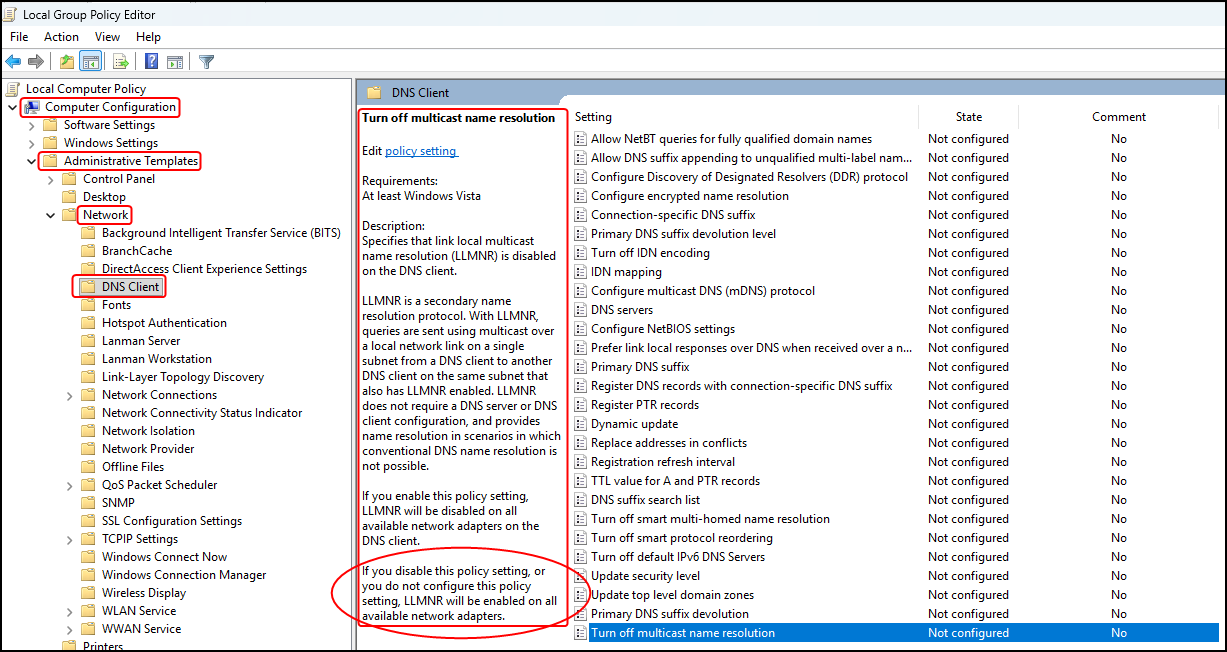The width and height of the screenshot is (1227, 652).
Task: Select 'Turn off default IPv6 DNS Servers' setting
Action: 678,557
